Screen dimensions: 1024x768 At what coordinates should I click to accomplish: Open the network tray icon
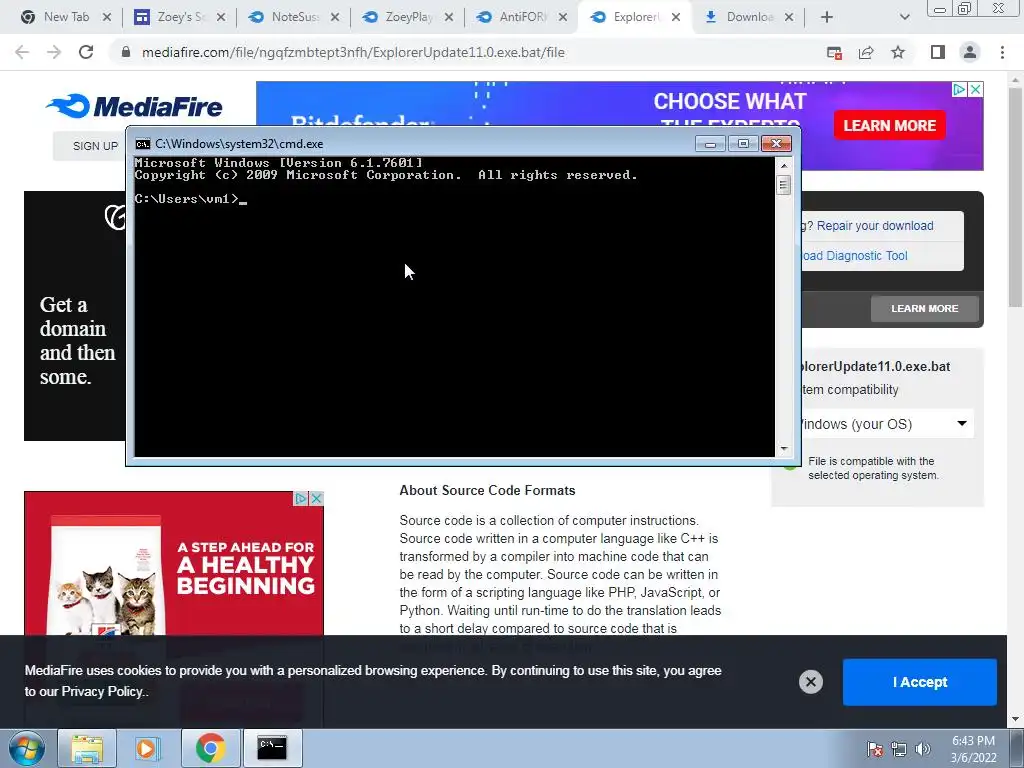[x=899, y=749]
